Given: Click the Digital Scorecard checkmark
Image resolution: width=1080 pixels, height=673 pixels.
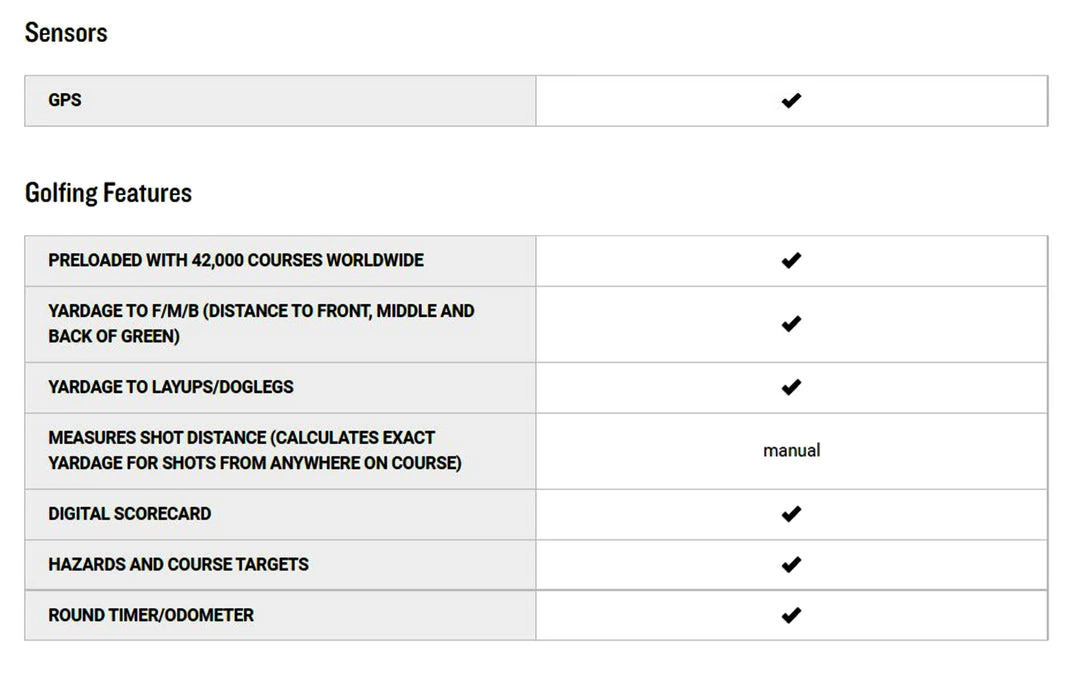Looking at the screenshot, I should (x=791, y=514).
